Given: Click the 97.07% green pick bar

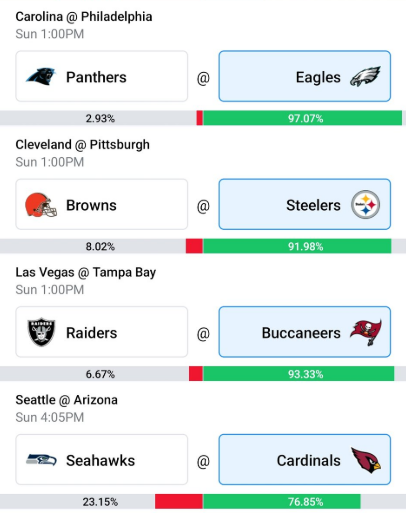Looking at the screenshot, I should 303,118.
